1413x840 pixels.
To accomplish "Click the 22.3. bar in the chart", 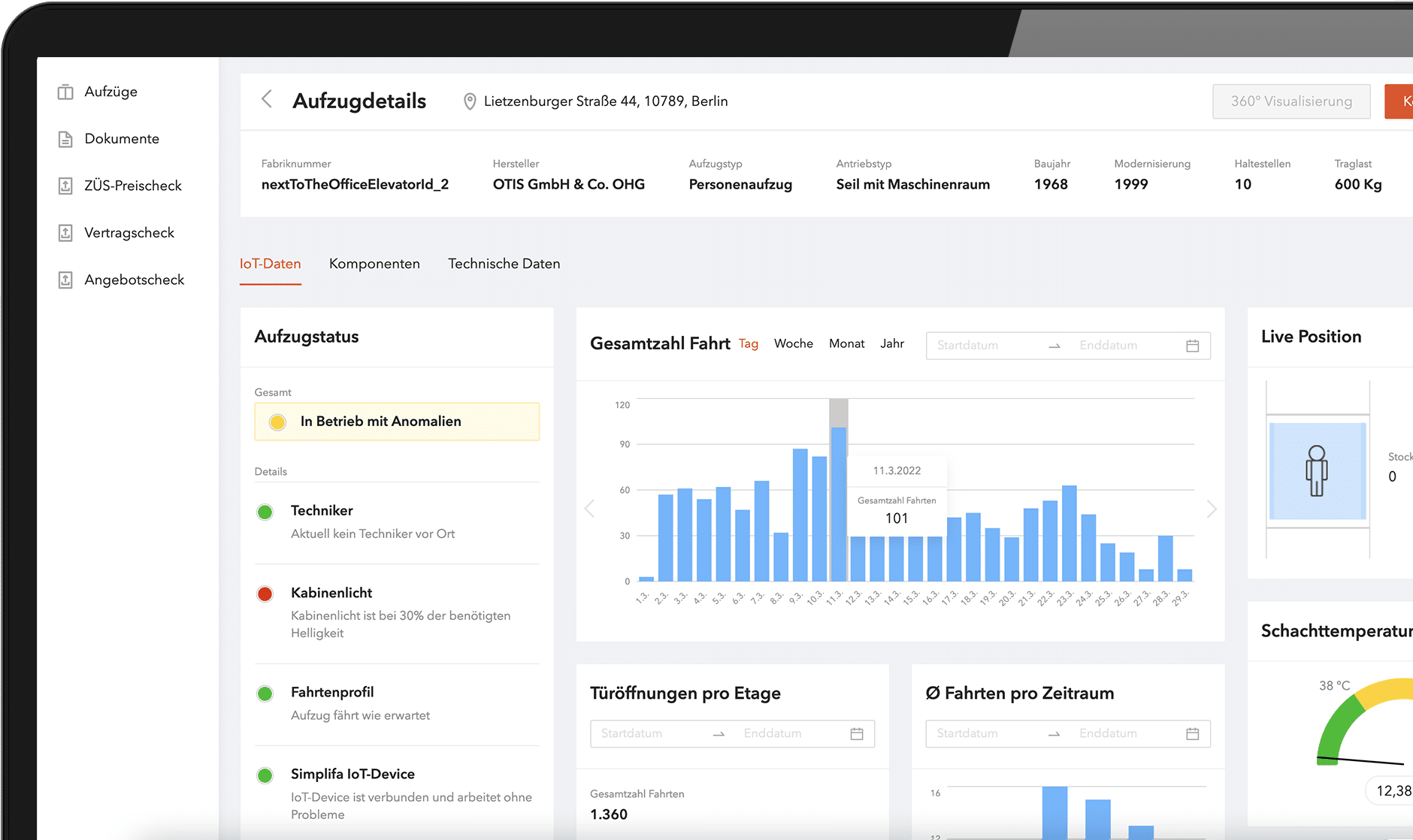I will click(1050, 541).
